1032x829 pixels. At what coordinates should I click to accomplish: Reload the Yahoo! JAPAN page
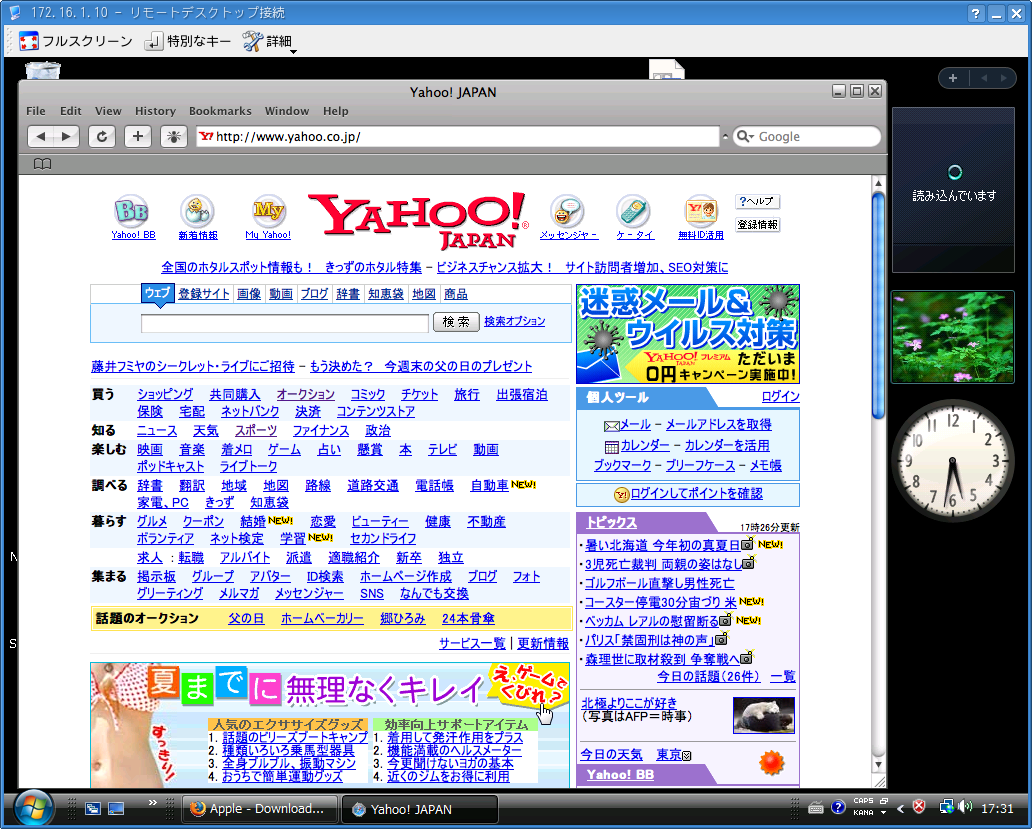tap(102, 136)
